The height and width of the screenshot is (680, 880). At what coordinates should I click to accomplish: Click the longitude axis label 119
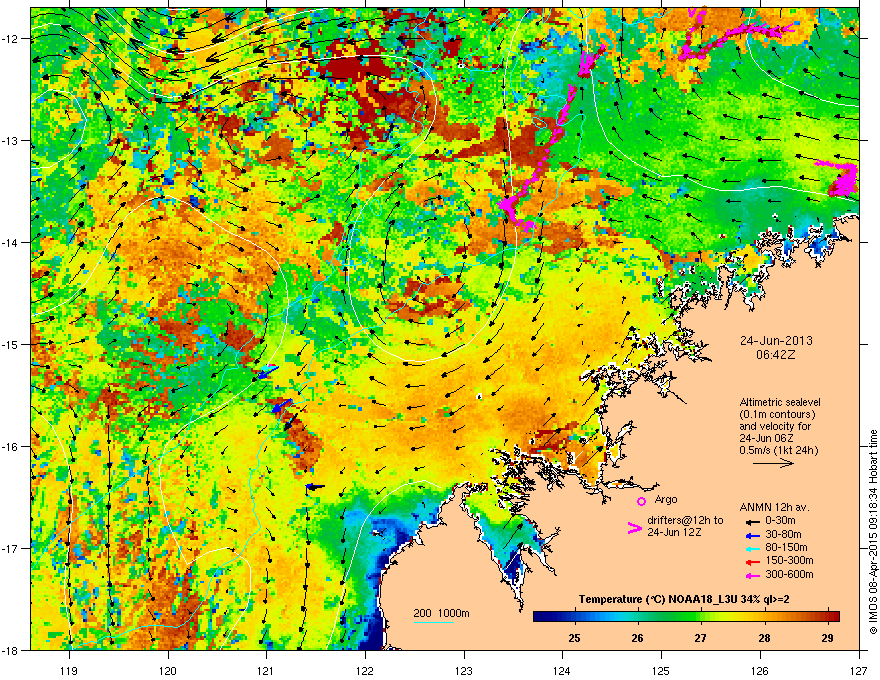69,671
